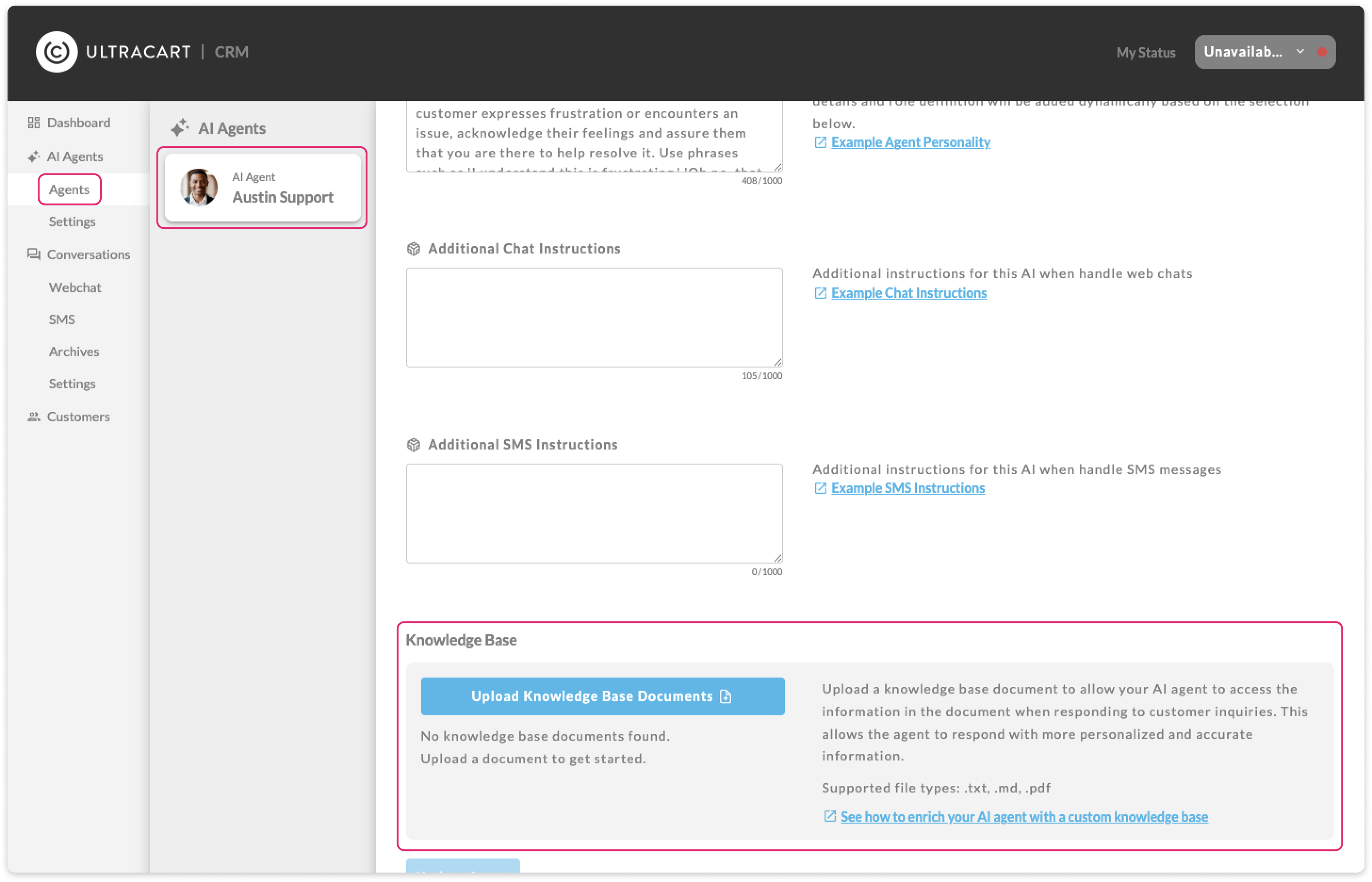Open Example SMS Instructions link
Viewport: 1372px width, 882px height.
(x=907, y=488)
